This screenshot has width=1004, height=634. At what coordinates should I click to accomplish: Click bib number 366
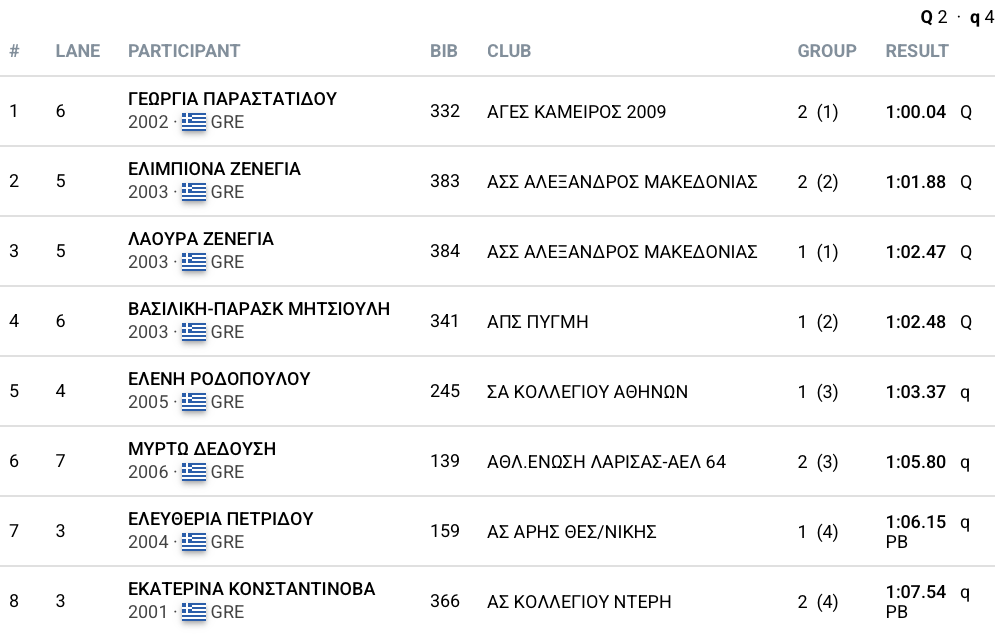pyautogui.click(x=445, y=601)
